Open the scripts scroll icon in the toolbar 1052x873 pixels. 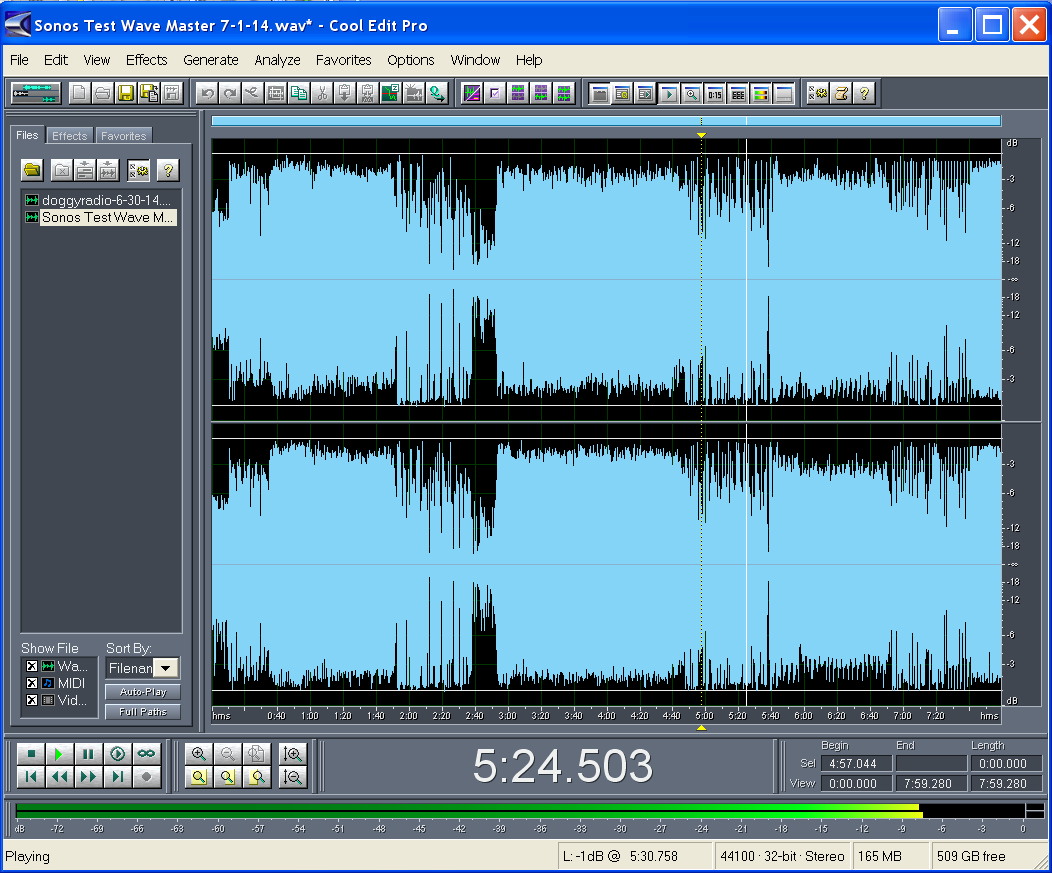coord(841,93)
